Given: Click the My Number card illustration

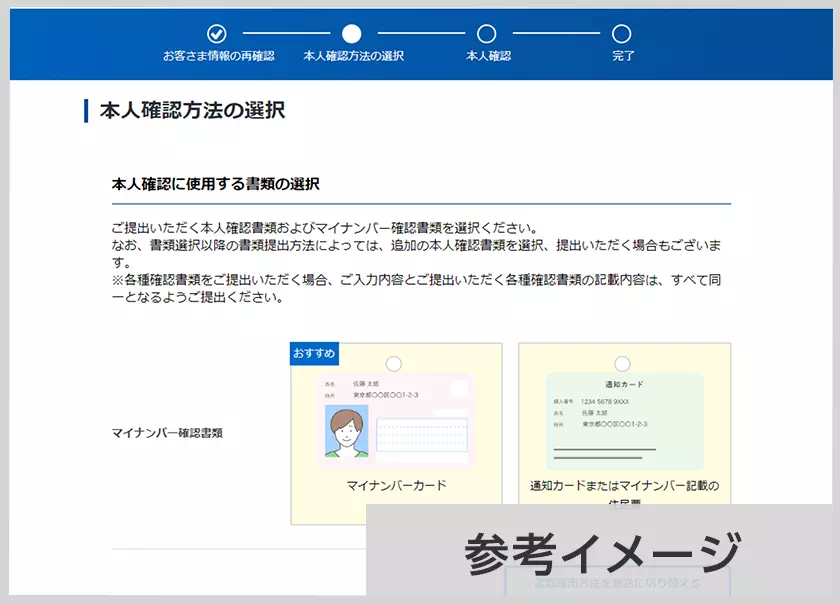Looking at the screenshot, I should (x=396, y=421).
